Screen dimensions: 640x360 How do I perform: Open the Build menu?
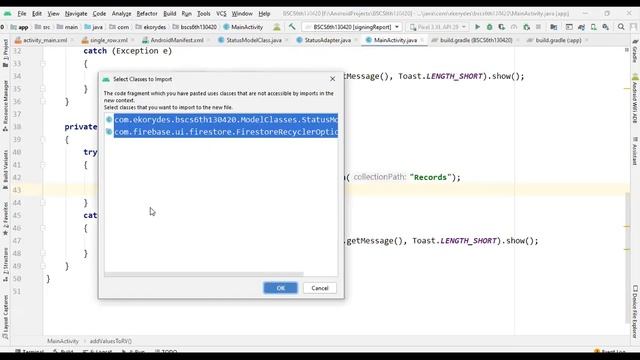coord(169,13)
